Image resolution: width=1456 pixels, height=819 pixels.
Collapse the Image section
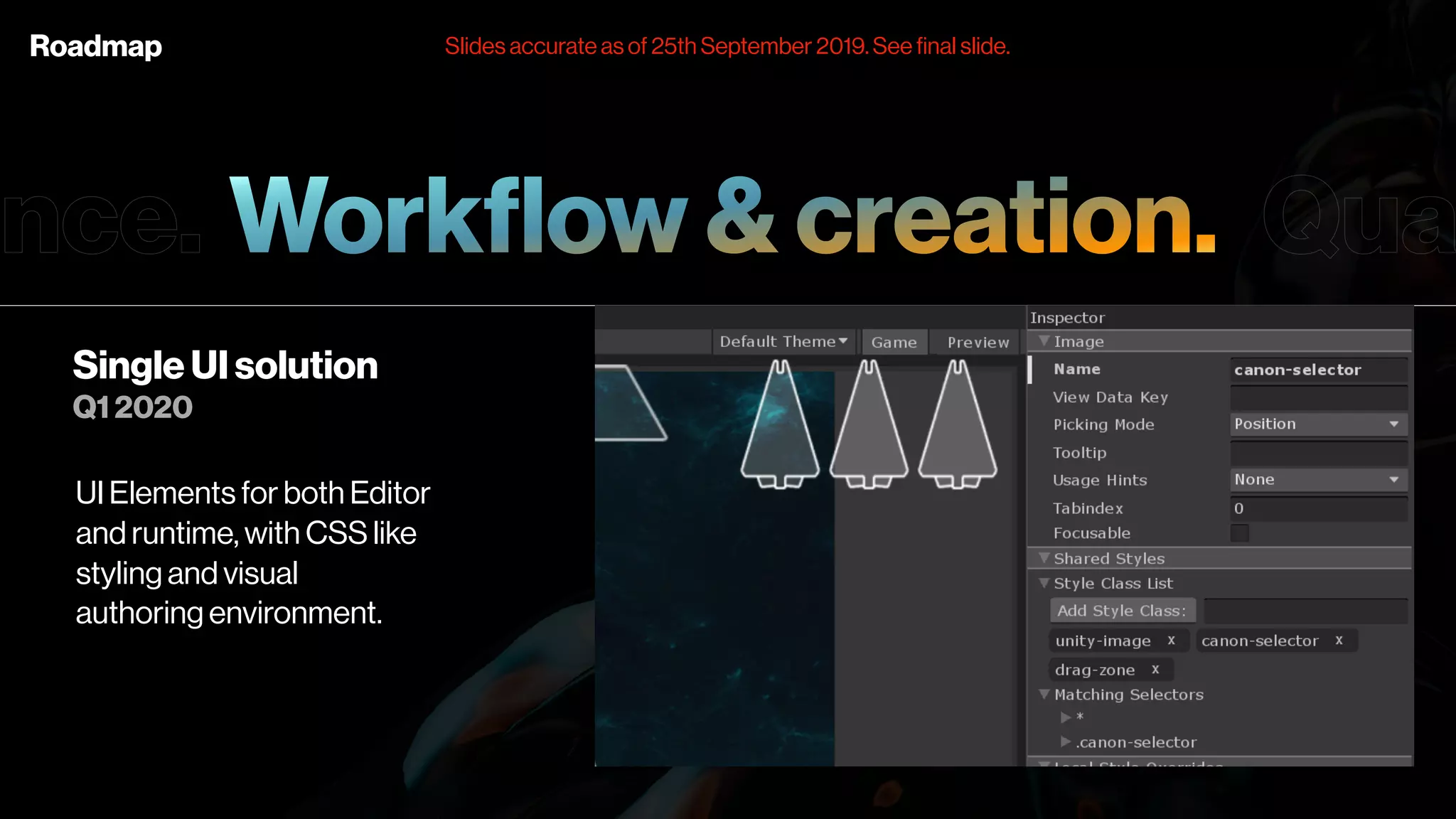pyautogui.click(x=1044, y=341)
